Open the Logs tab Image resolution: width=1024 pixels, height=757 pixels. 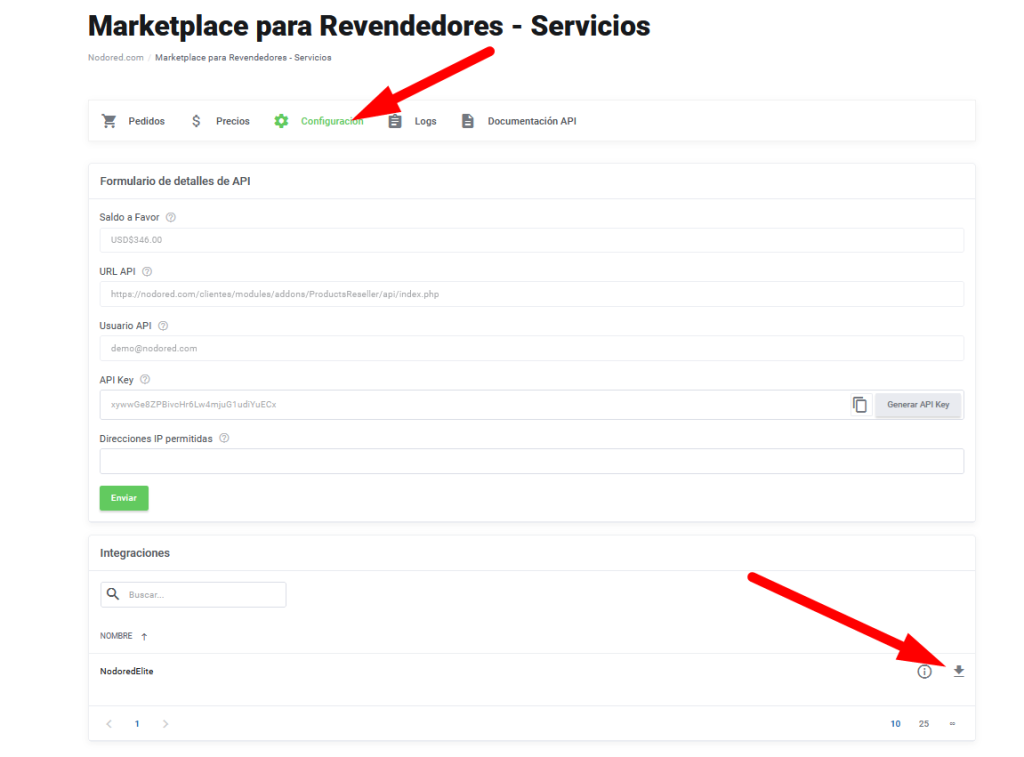coord(412,121)
